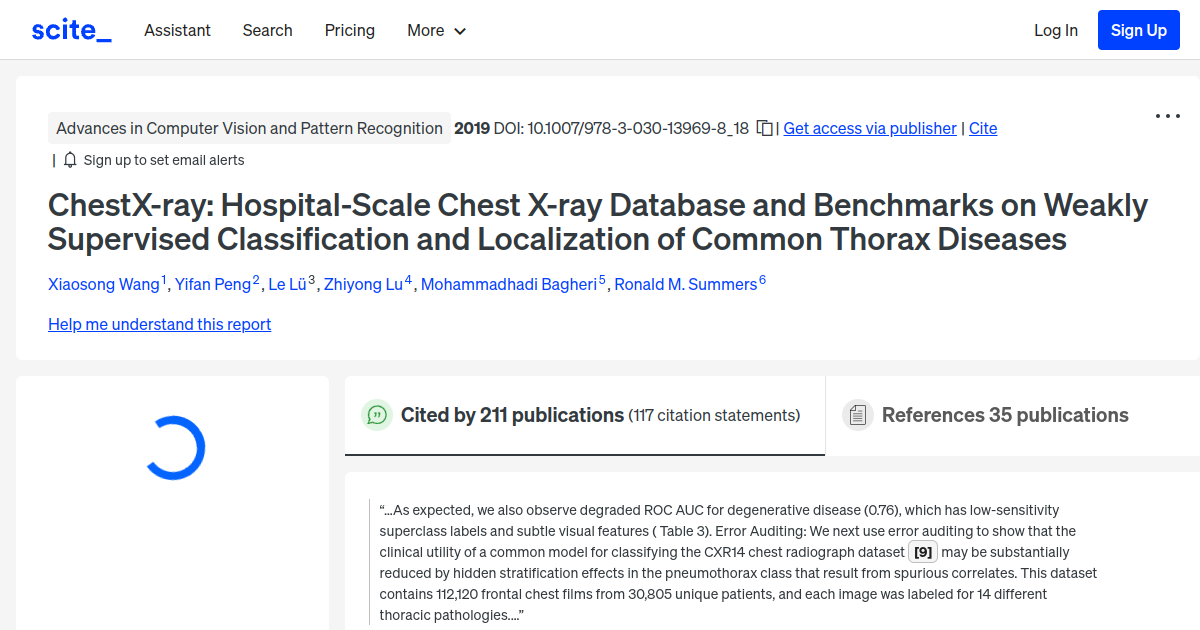Open the More dropdown menu
The height and width of the screenshot is (630, 1200).
(436, 30)
